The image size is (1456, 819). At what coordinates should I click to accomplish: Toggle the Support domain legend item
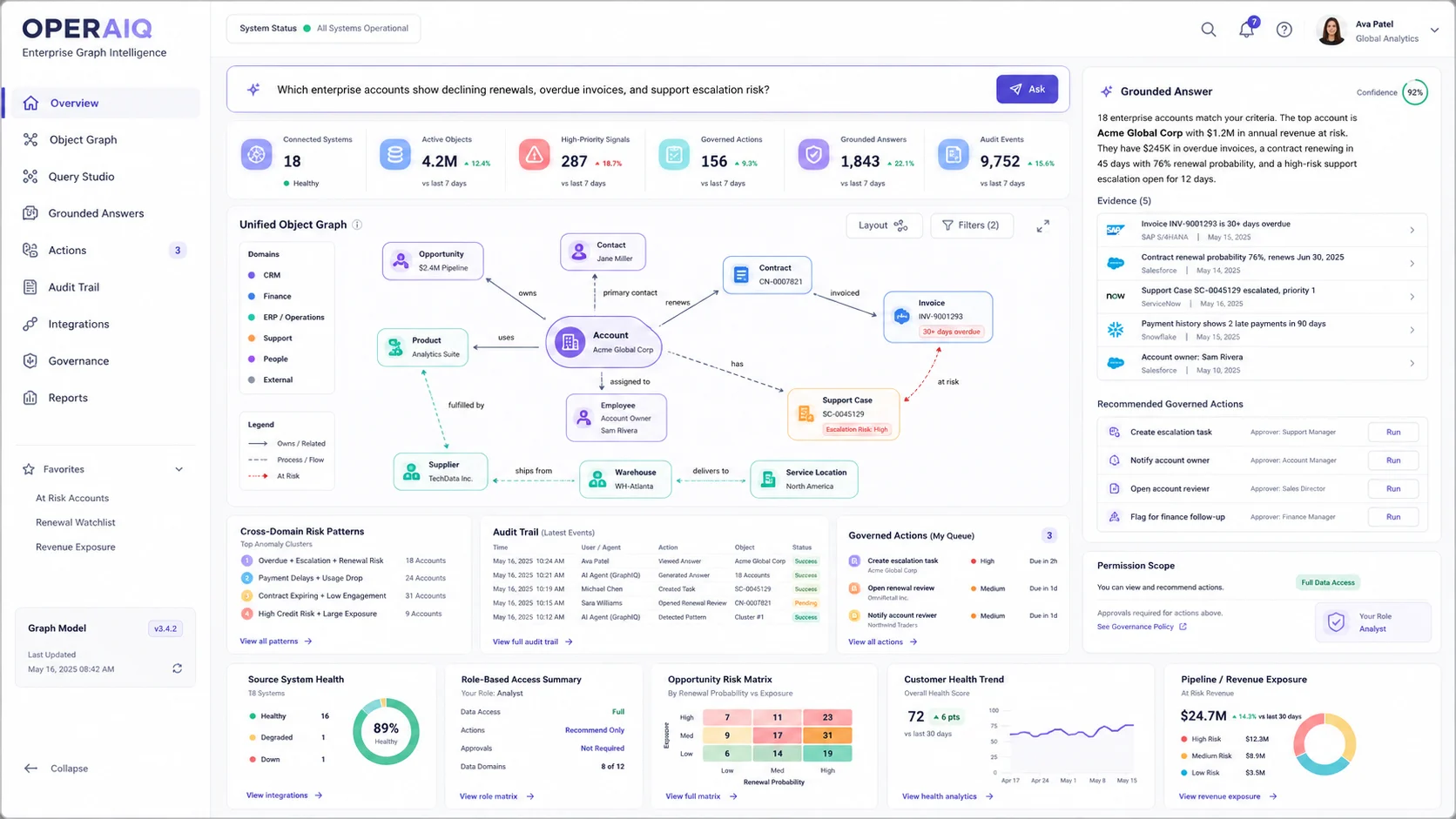pyautogui.click(x=270, y=338)
